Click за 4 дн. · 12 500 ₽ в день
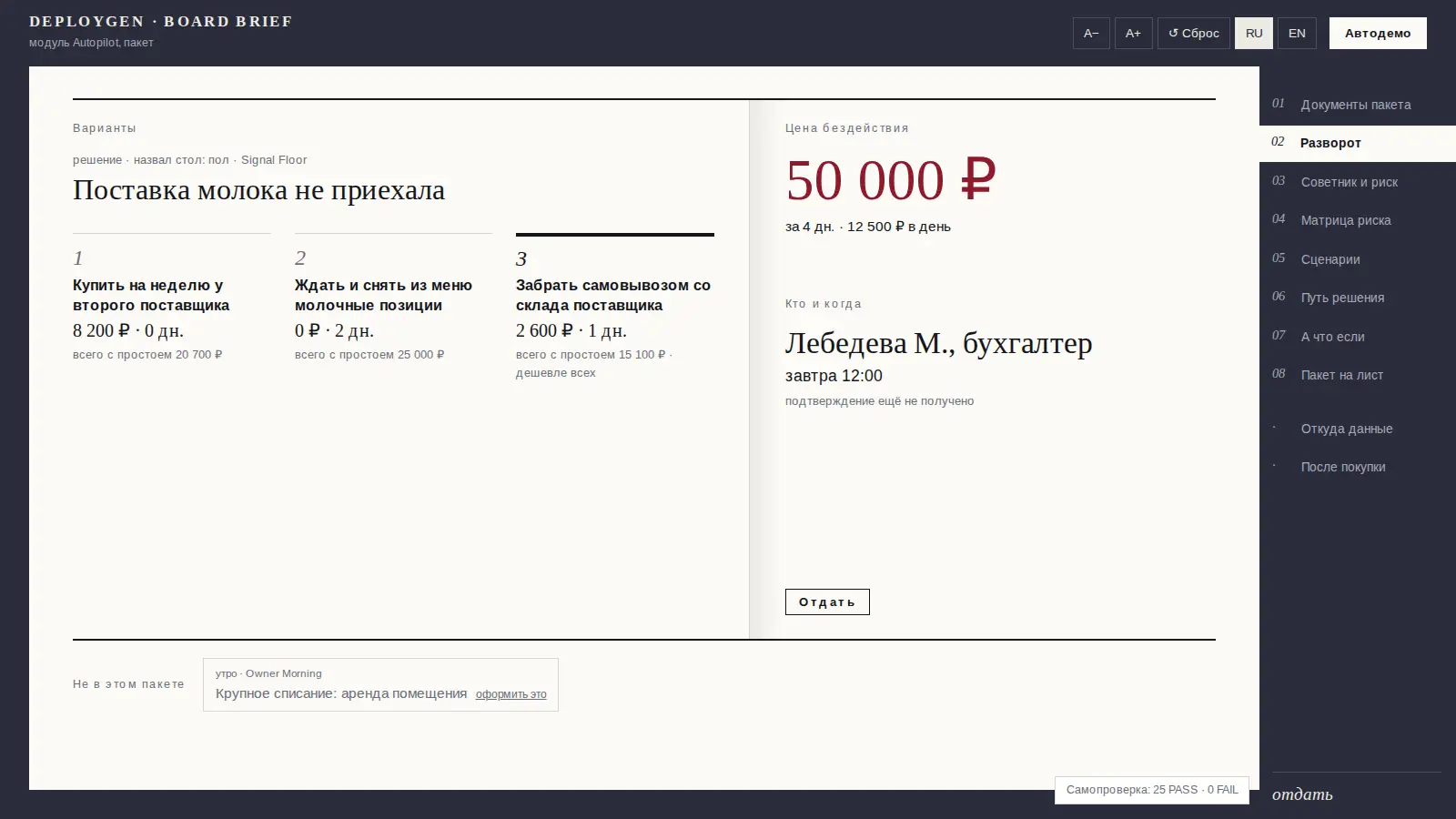 tap(868, 227)
